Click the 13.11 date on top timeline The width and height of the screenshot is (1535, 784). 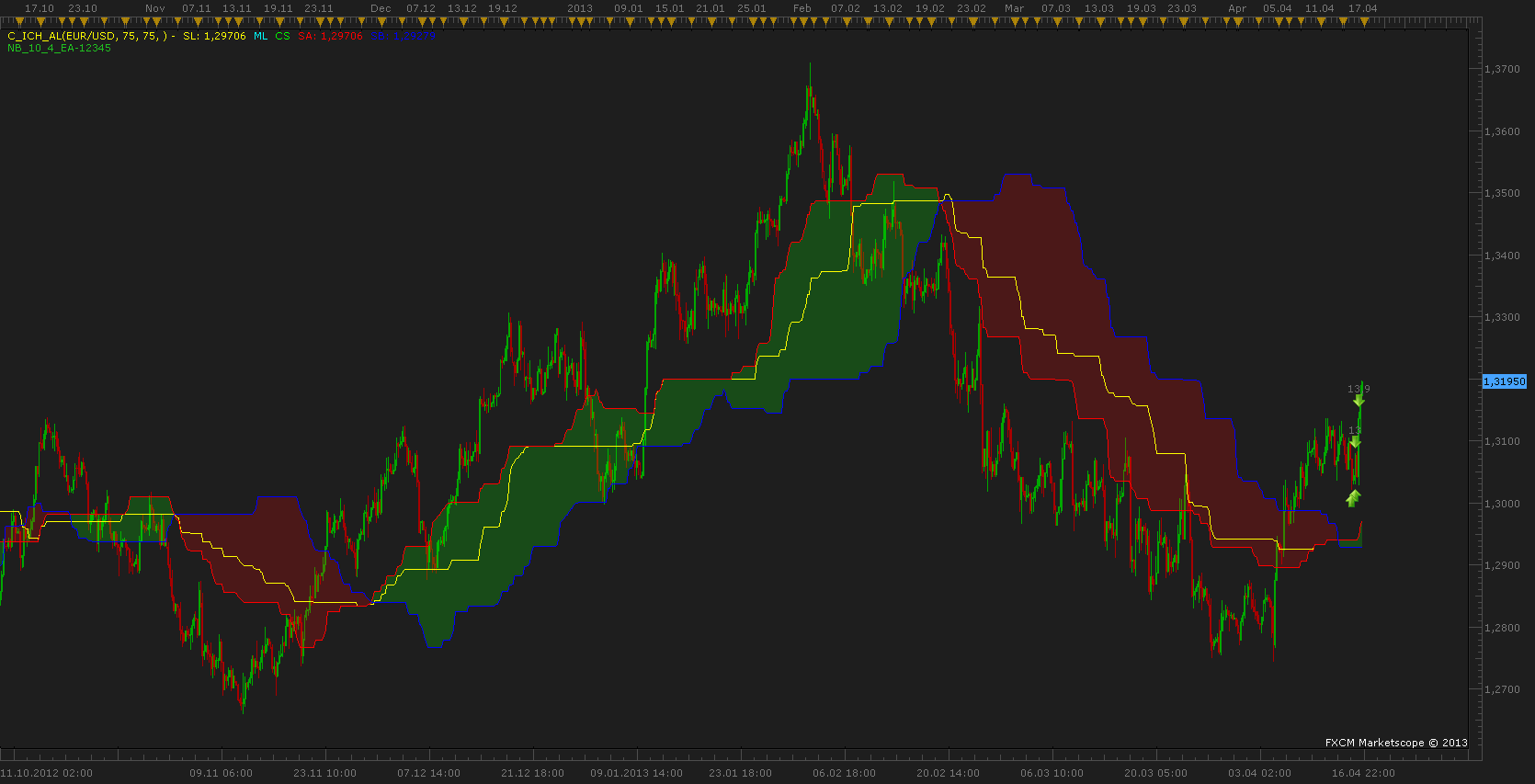237,8
